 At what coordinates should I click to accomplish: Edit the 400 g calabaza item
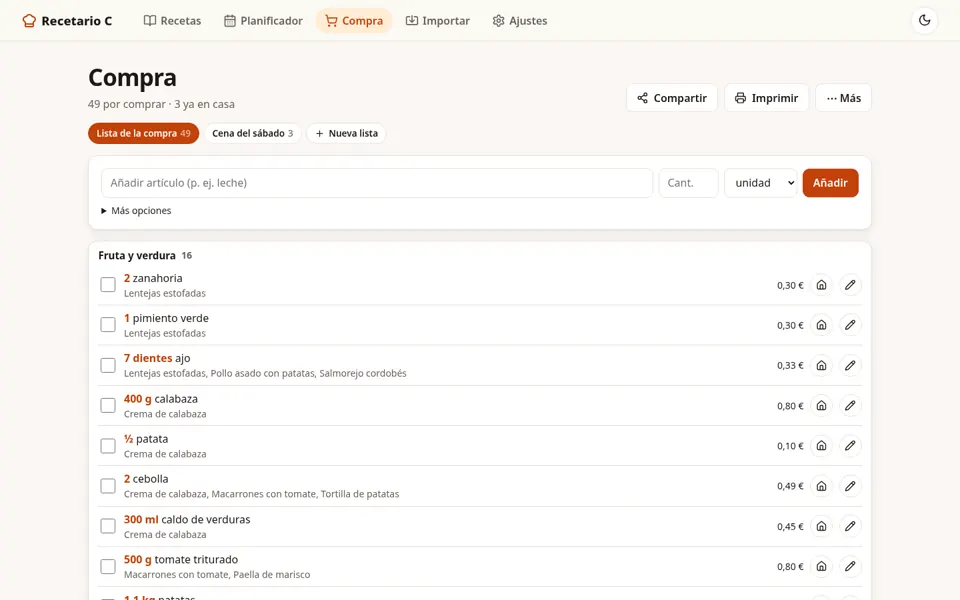click(850, 405)
